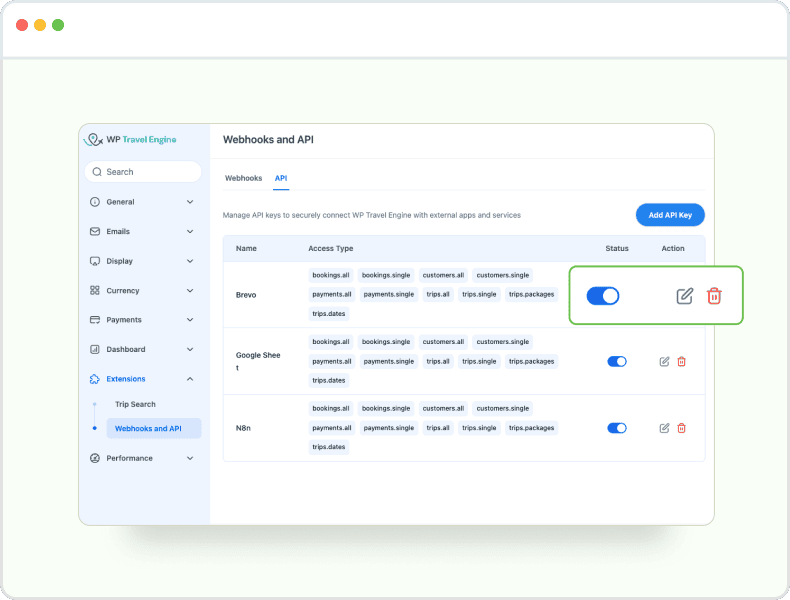Click the N8n name cell
The image size is (790, 600).
pyautogui.click(x=243, y=428)
